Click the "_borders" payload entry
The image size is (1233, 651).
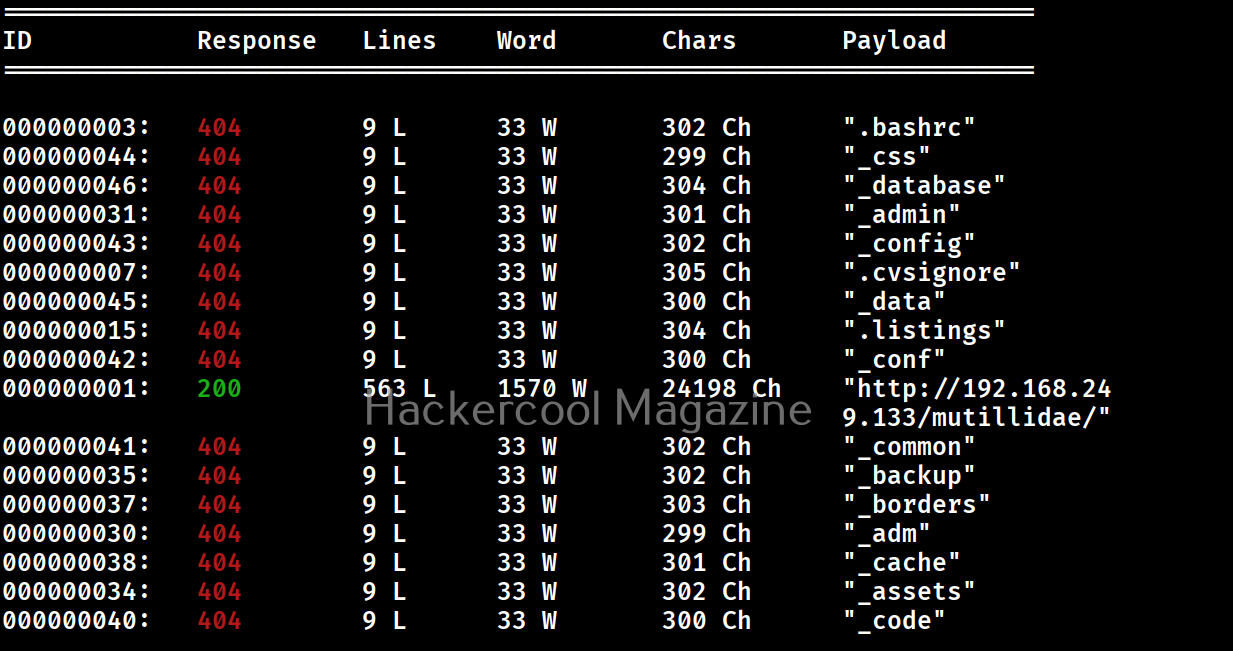tap(916, 505)
